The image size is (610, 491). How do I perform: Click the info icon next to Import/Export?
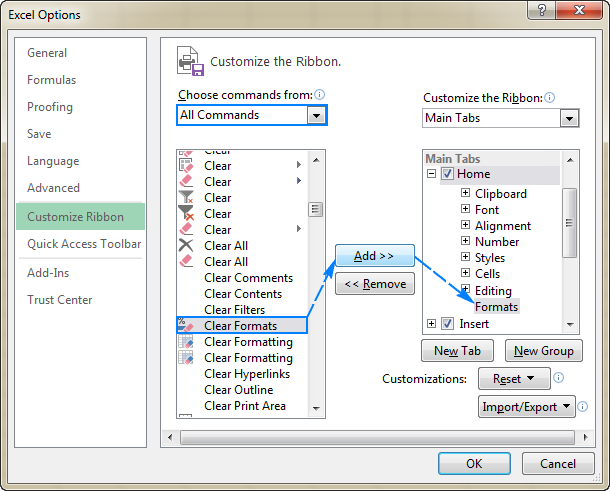pos(582,407)
